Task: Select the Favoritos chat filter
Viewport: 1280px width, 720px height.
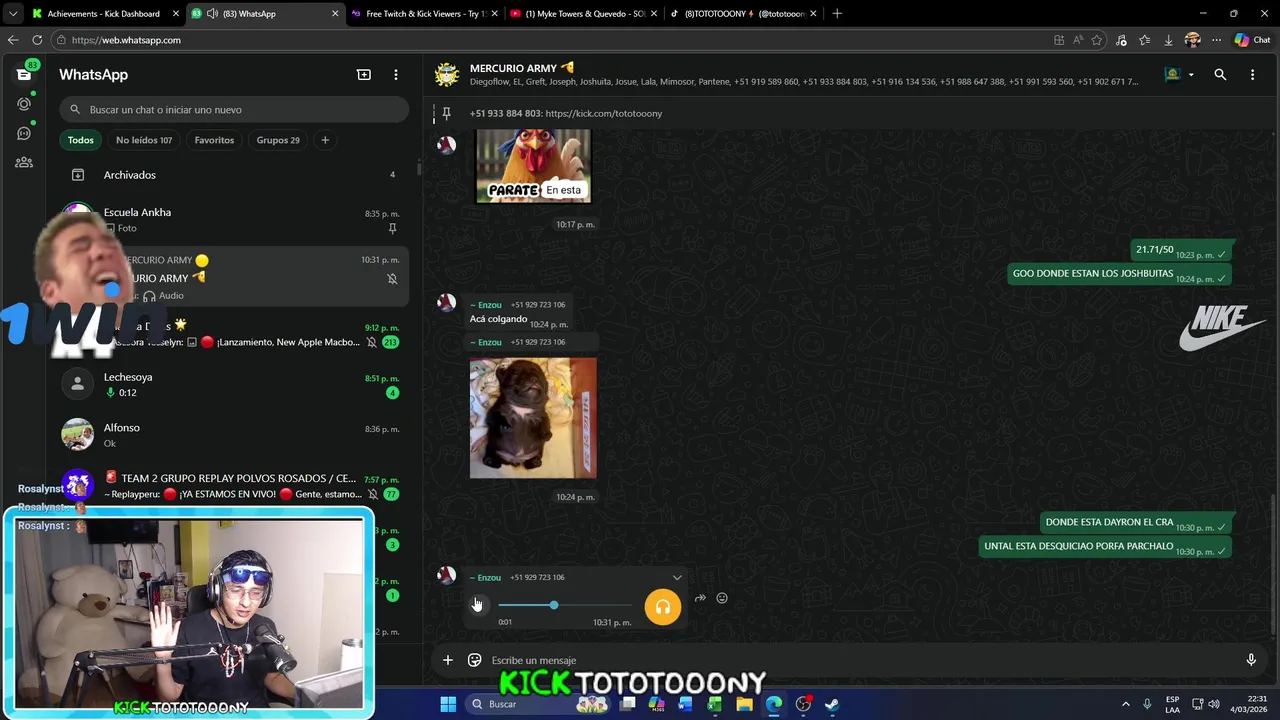Action: click(214, 140)
